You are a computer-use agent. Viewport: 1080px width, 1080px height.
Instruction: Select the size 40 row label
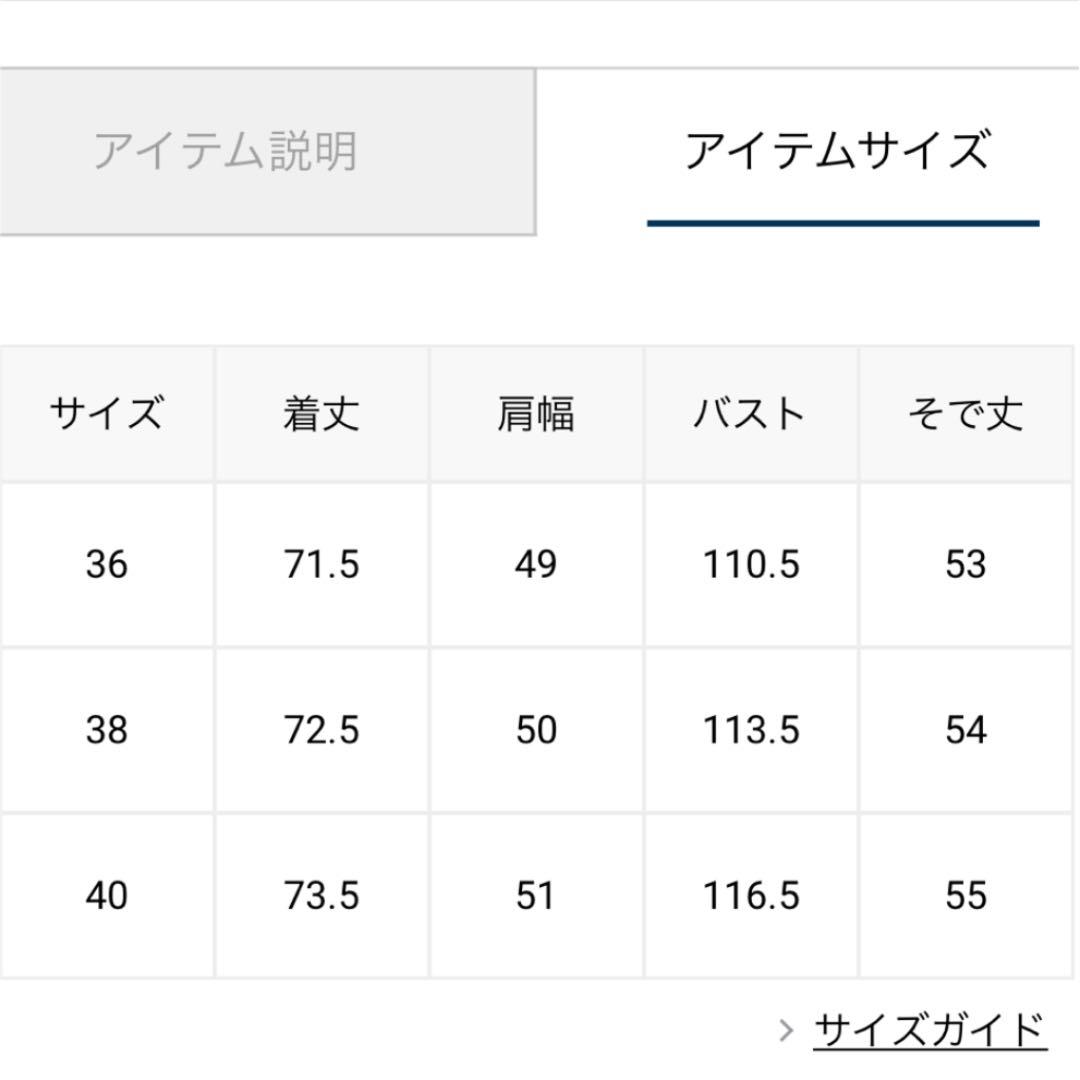(106, 895)
